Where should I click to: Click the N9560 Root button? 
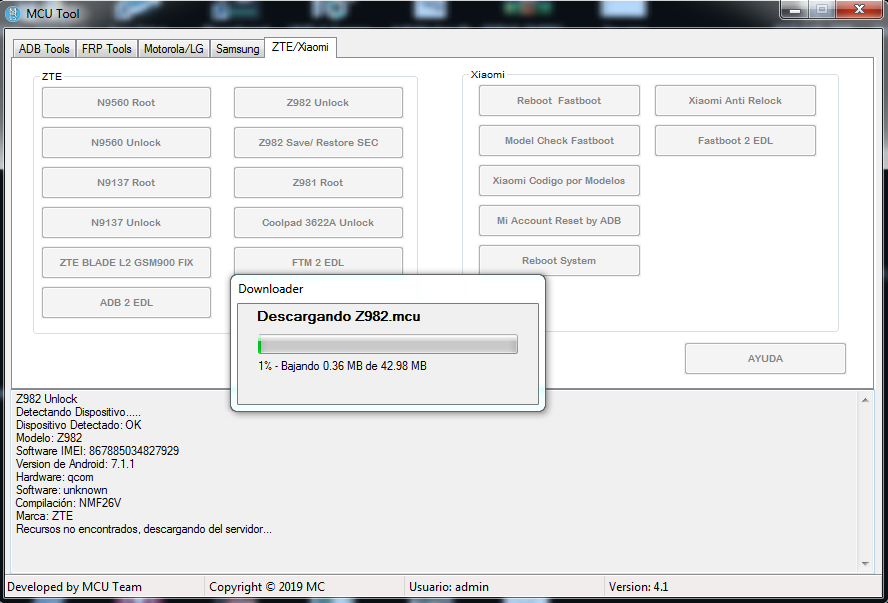[126, 102]
